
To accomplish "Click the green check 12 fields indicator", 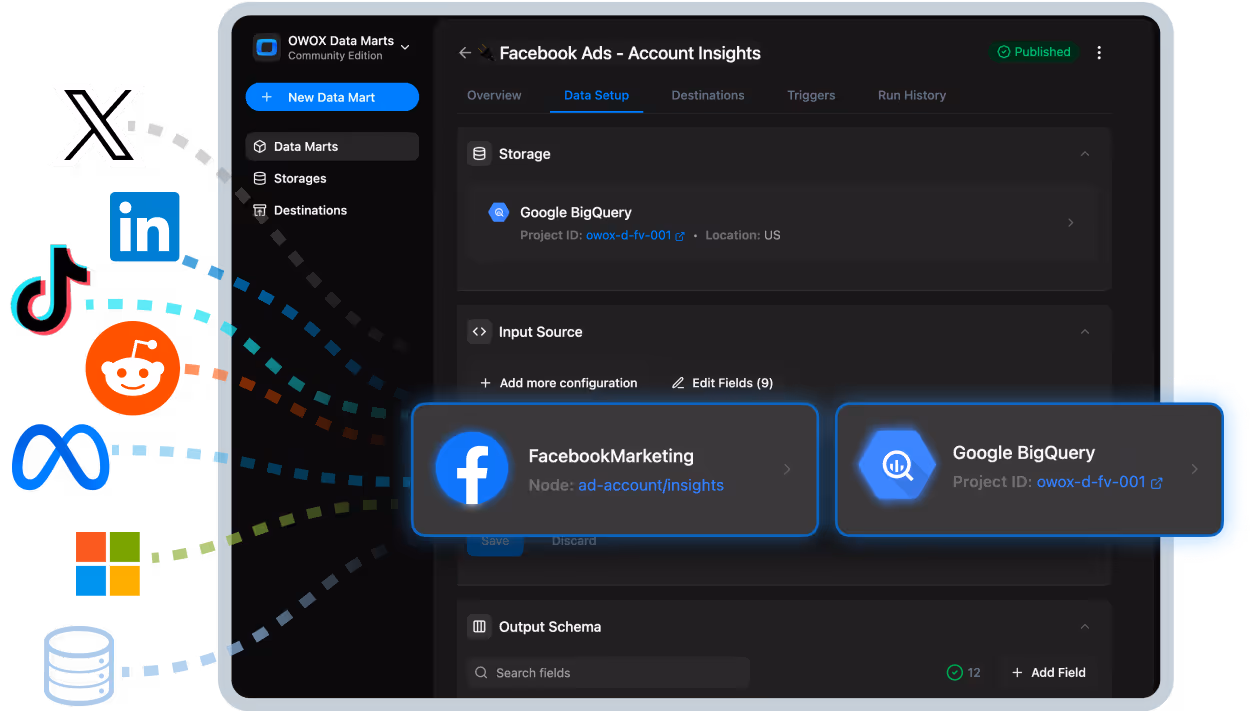I will click(964, 673).
